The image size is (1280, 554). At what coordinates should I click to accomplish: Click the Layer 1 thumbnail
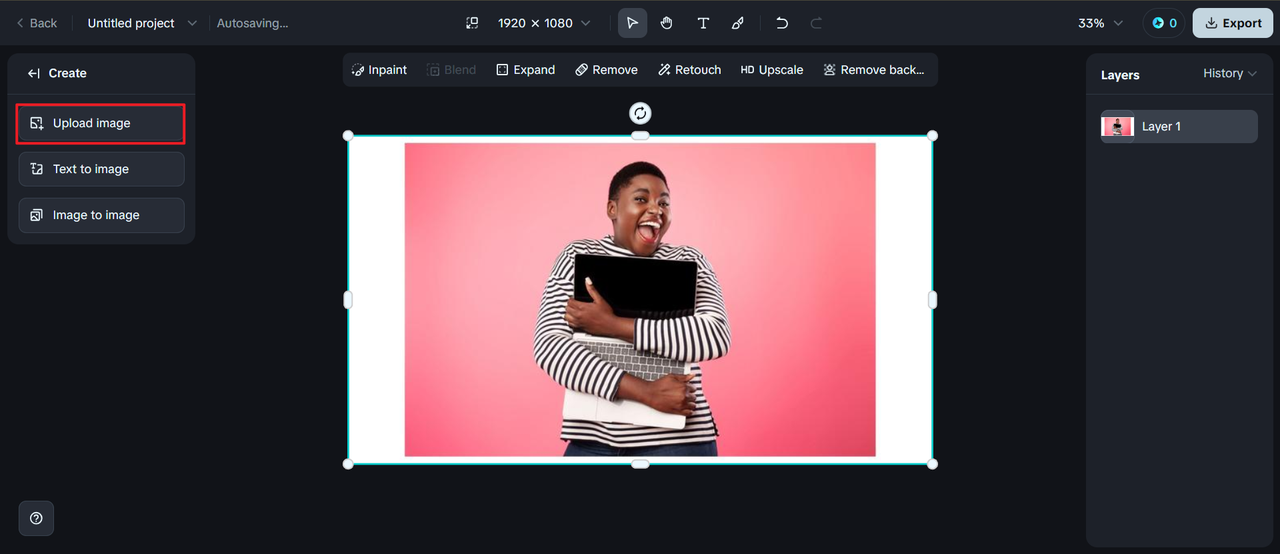click(x=1118, y=126)
